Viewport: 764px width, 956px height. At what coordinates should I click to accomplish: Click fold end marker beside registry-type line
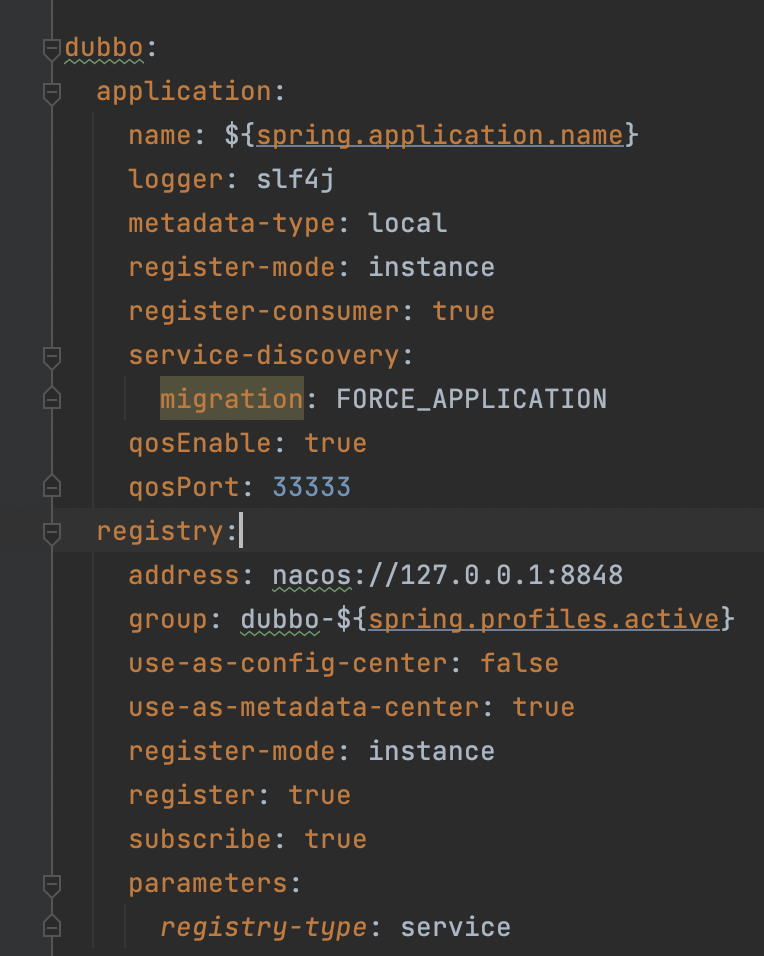coord(52,926)
